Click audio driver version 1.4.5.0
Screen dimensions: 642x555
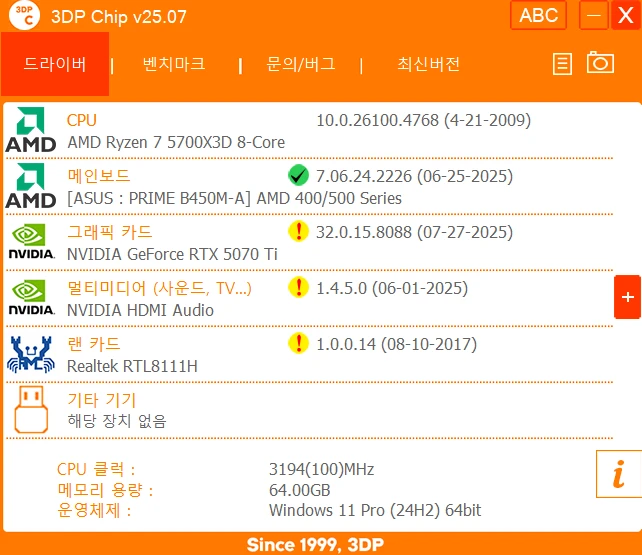(392, 288)
